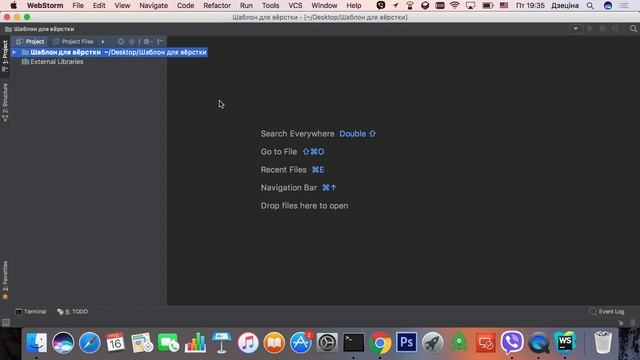Image resolution: width=640 pixels, height=360 pixels.
Task: Open the Notification Center list icon
Action: (x=624, y=6)
